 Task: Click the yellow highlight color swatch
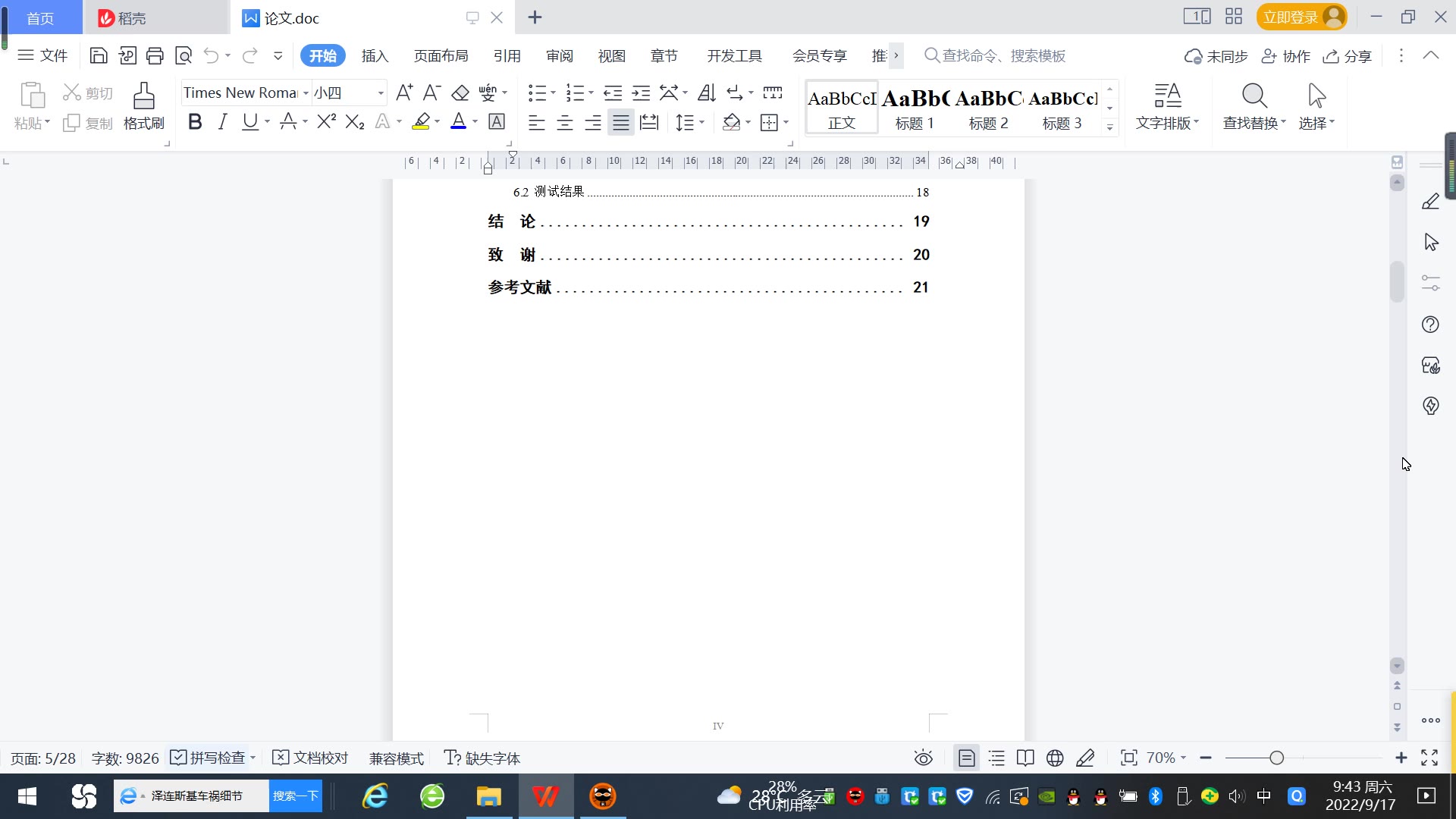pyautogui.click(x=421, y=121)
